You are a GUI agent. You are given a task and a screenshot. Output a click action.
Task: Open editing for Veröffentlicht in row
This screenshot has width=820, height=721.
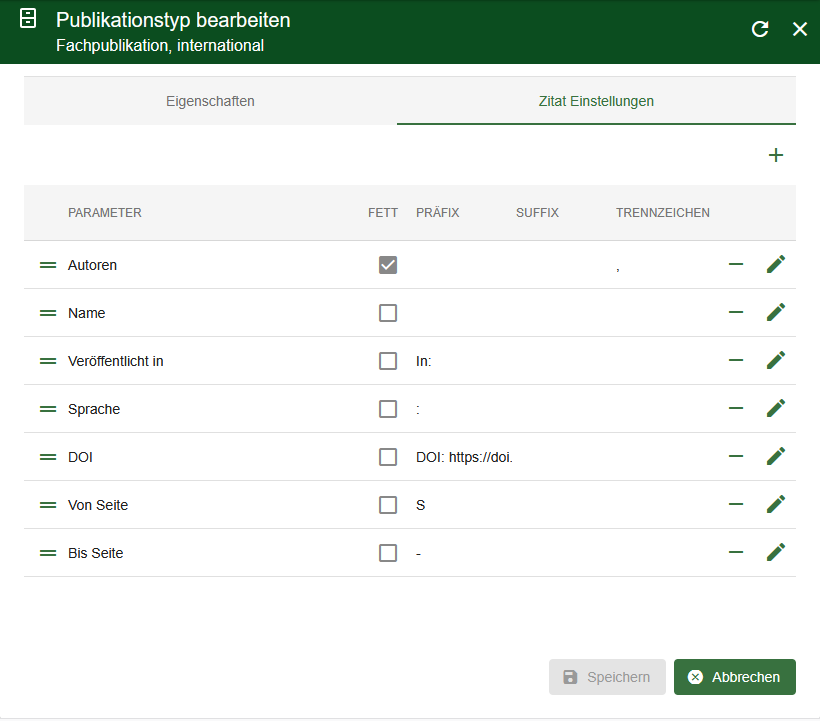point(775,360)
